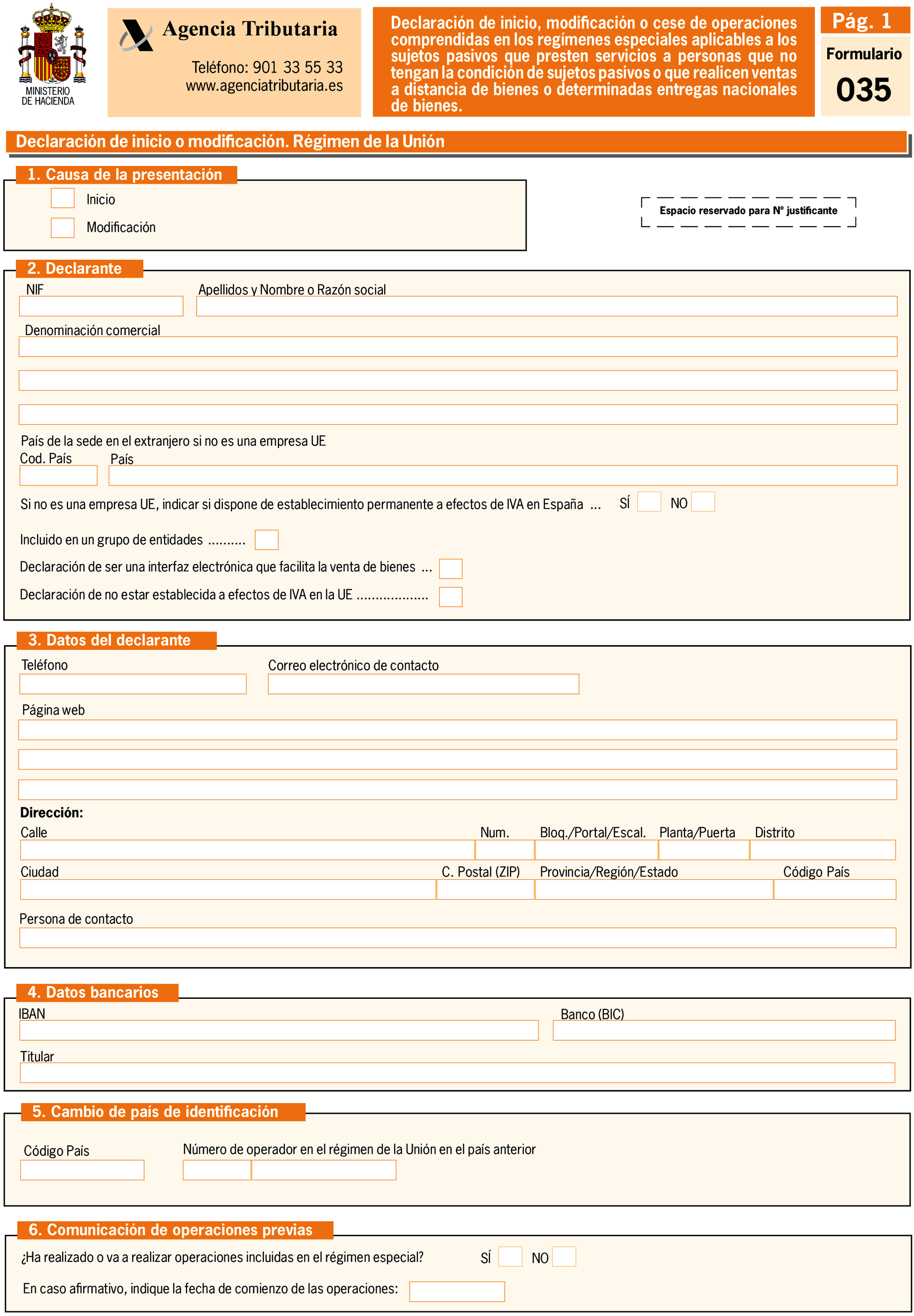The height and width of the screenshot is (1316, 914).
Task: Click the www.agenciatributaria.es link
Action: (x=265, y=86)
